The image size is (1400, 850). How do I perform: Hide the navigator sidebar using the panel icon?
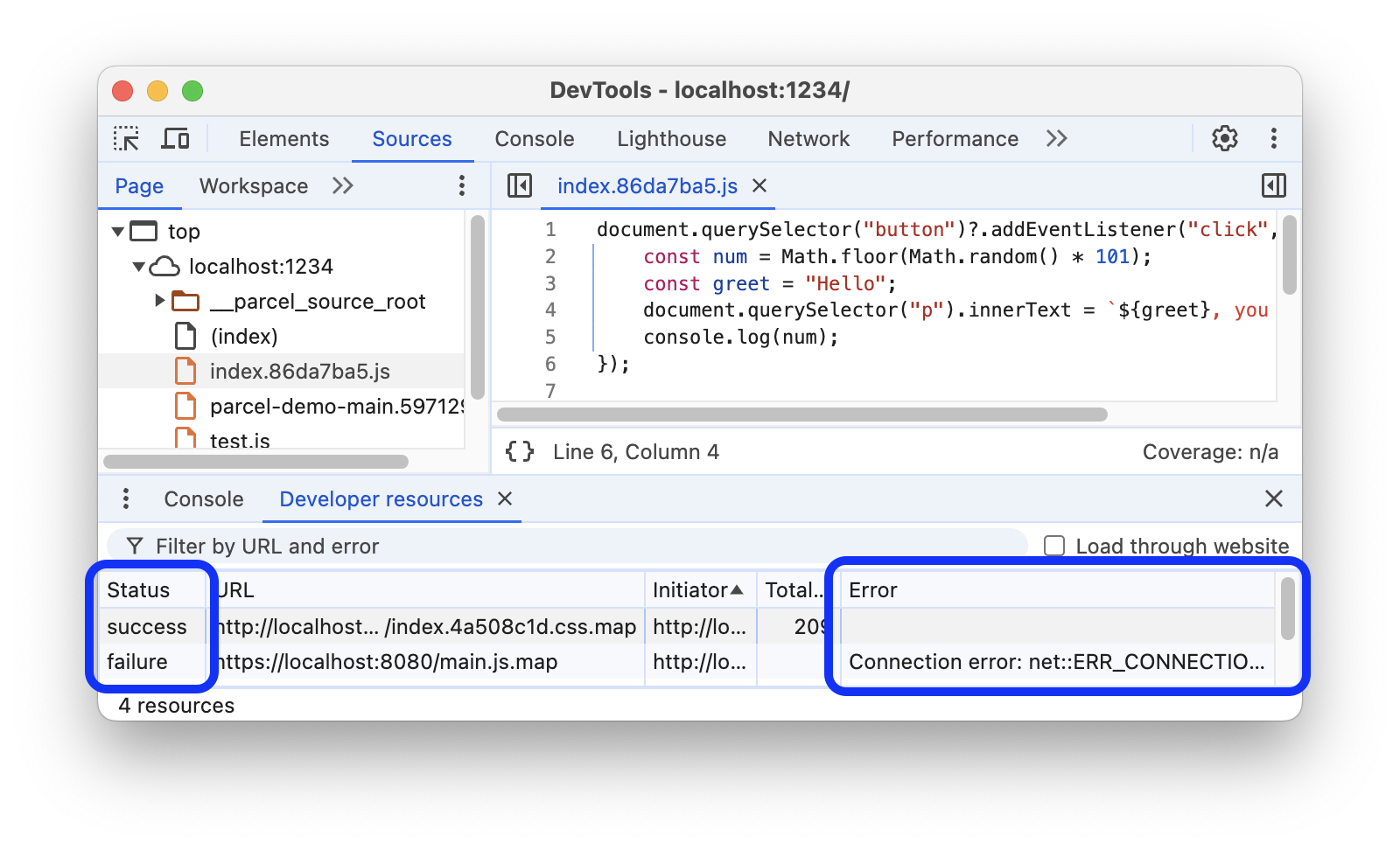click(x=520, y=185)
